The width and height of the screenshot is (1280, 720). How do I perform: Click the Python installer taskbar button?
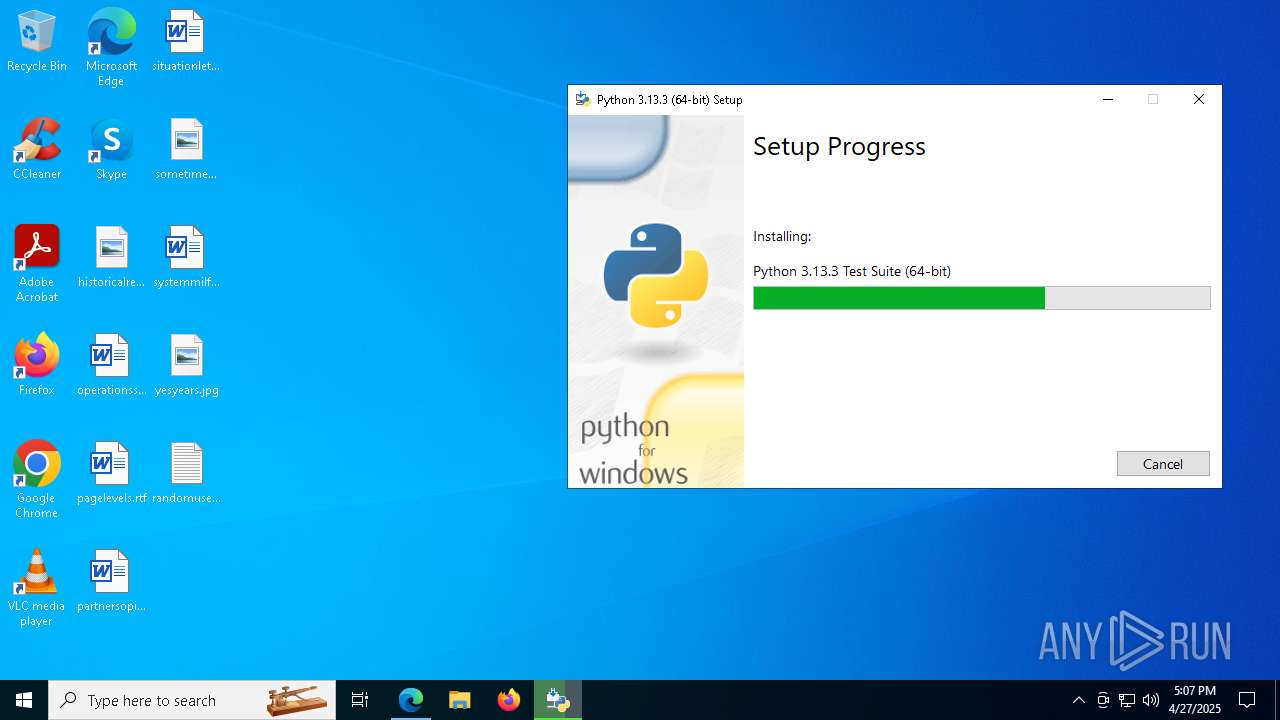tap(558, 700)
